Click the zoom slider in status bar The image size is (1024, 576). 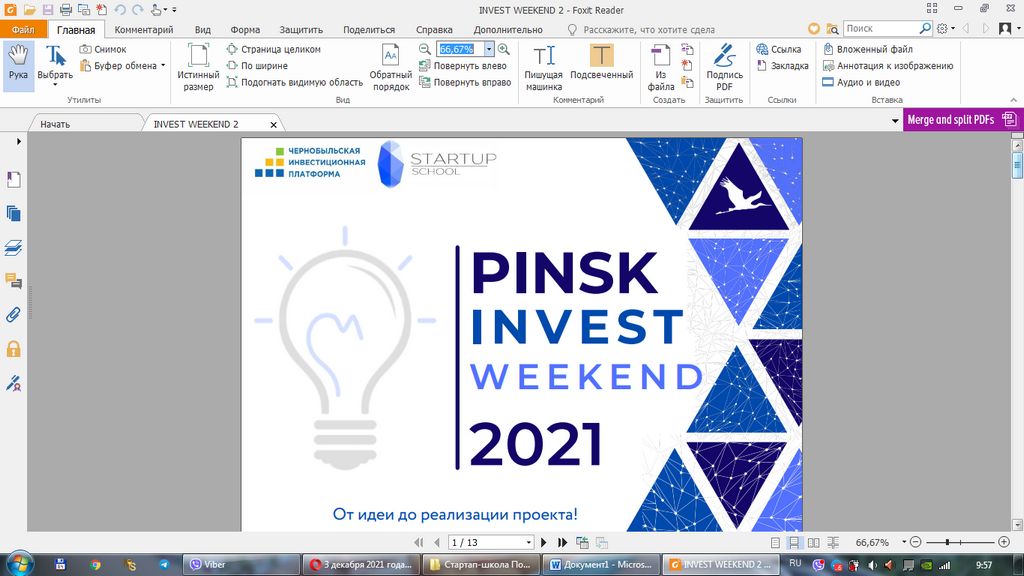pyautogui.click(x=948, y=542)
